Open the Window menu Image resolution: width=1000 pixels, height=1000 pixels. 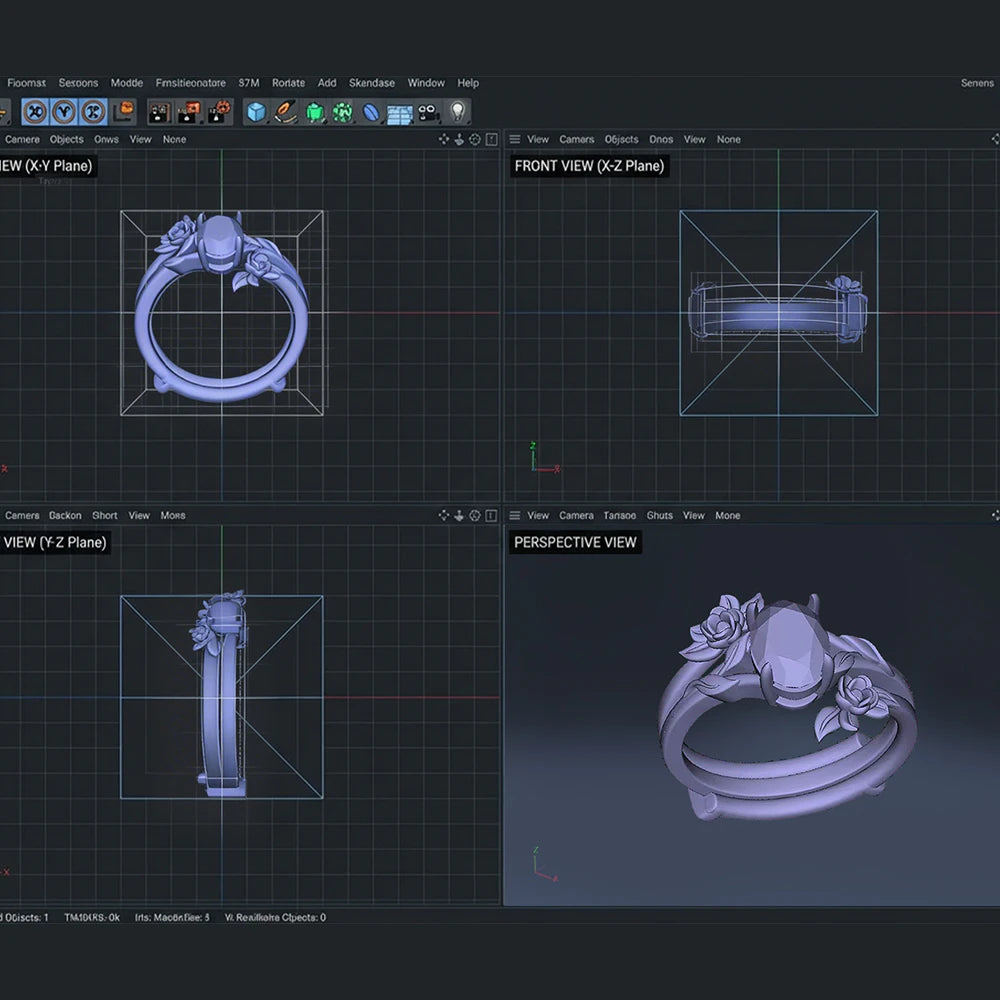[x=426, y=83]
